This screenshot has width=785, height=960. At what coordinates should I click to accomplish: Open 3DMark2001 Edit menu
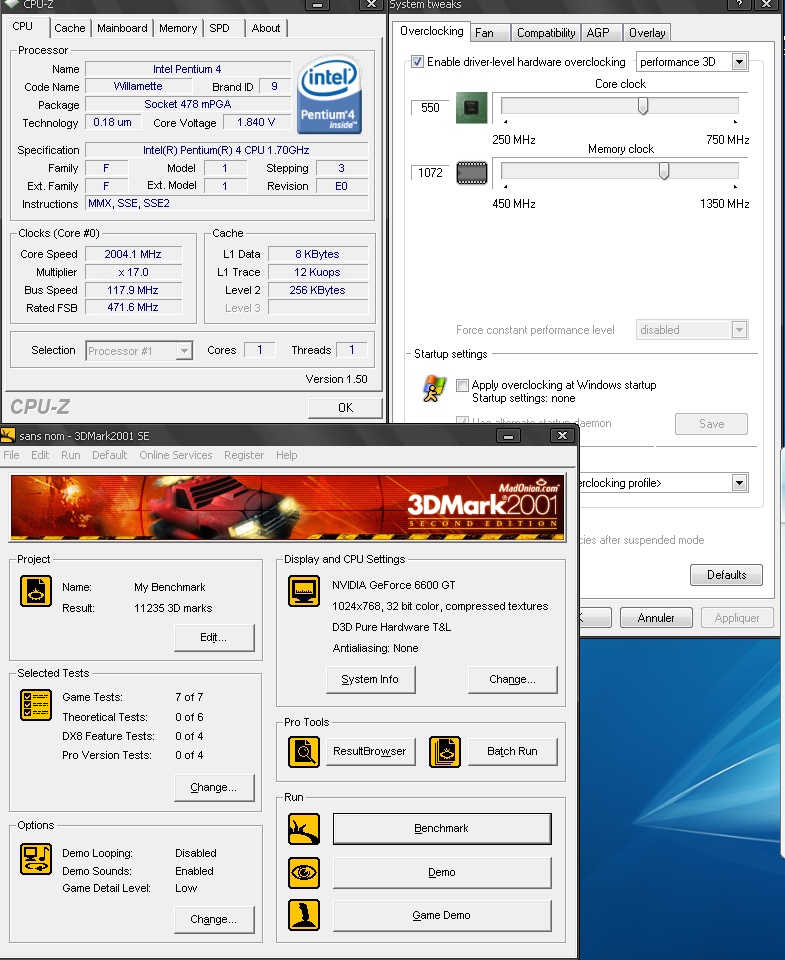click(x=40, y=455)
